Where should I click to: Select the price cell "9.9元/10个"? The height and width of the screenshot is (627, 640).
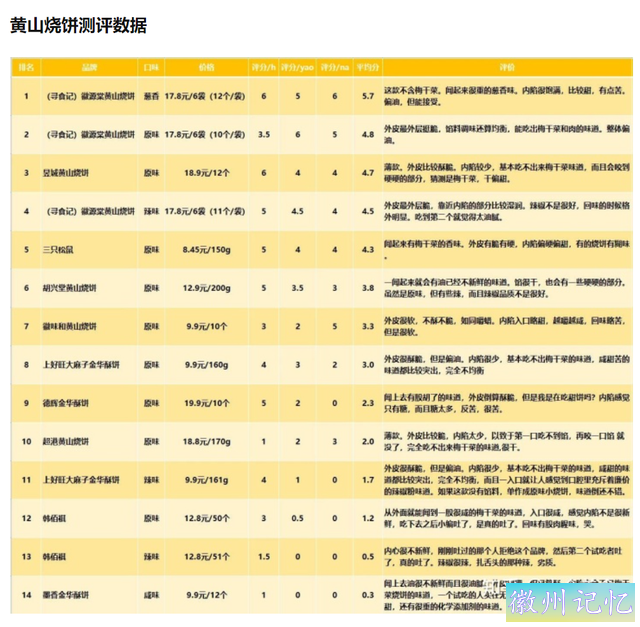(x=207, y=327)
